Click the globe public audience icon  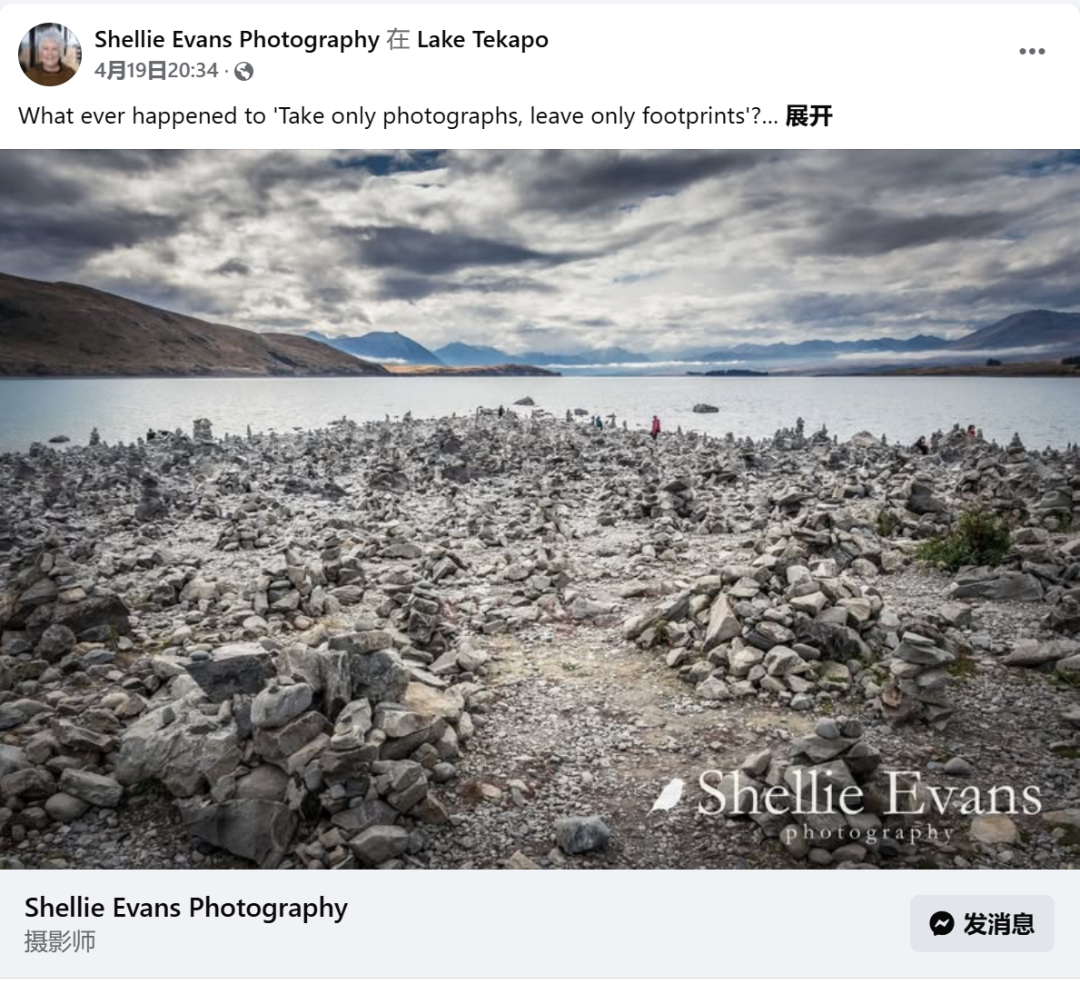coord(243,71)
